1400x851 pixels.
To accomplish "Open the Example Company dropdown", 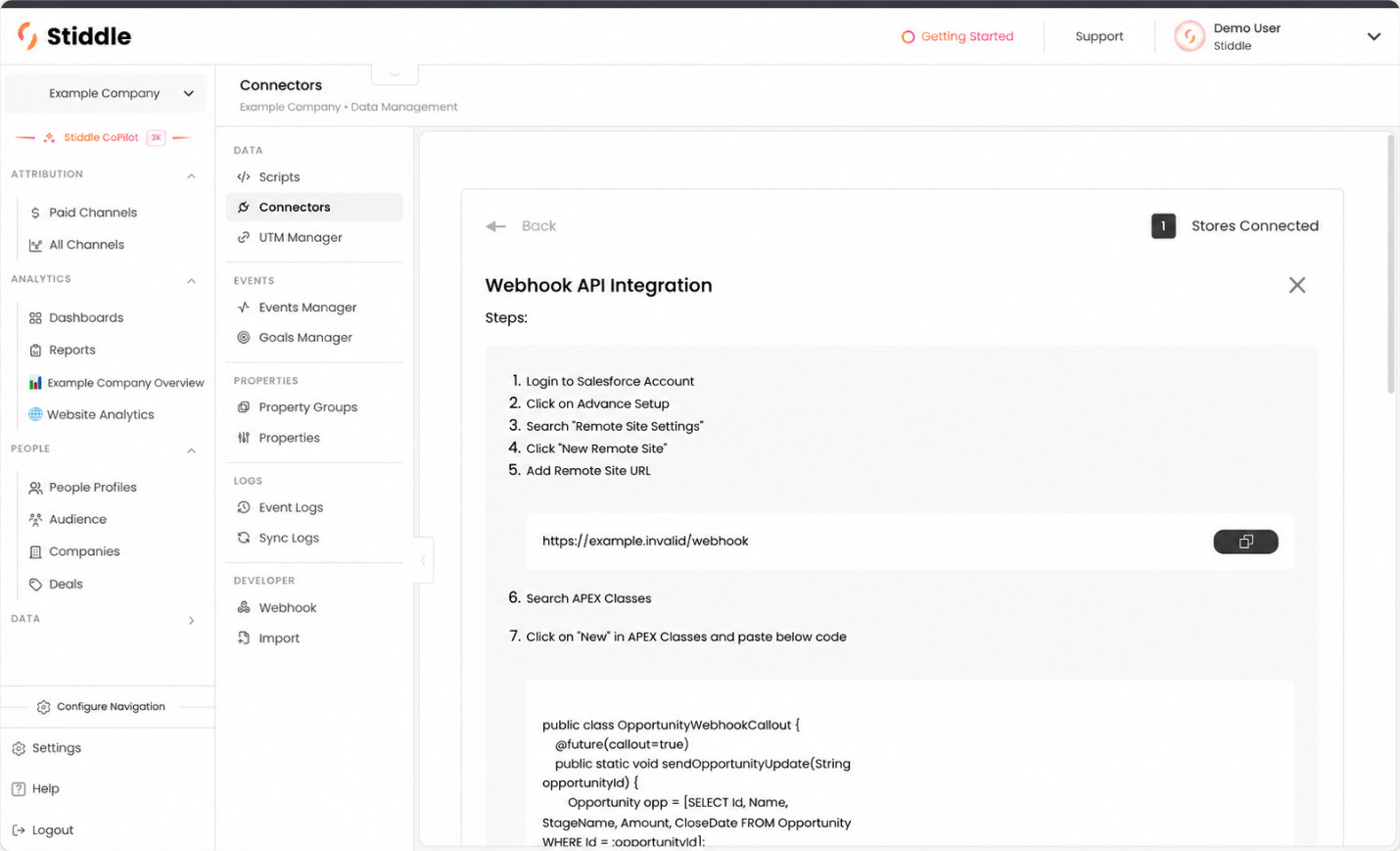I will 106,94.
